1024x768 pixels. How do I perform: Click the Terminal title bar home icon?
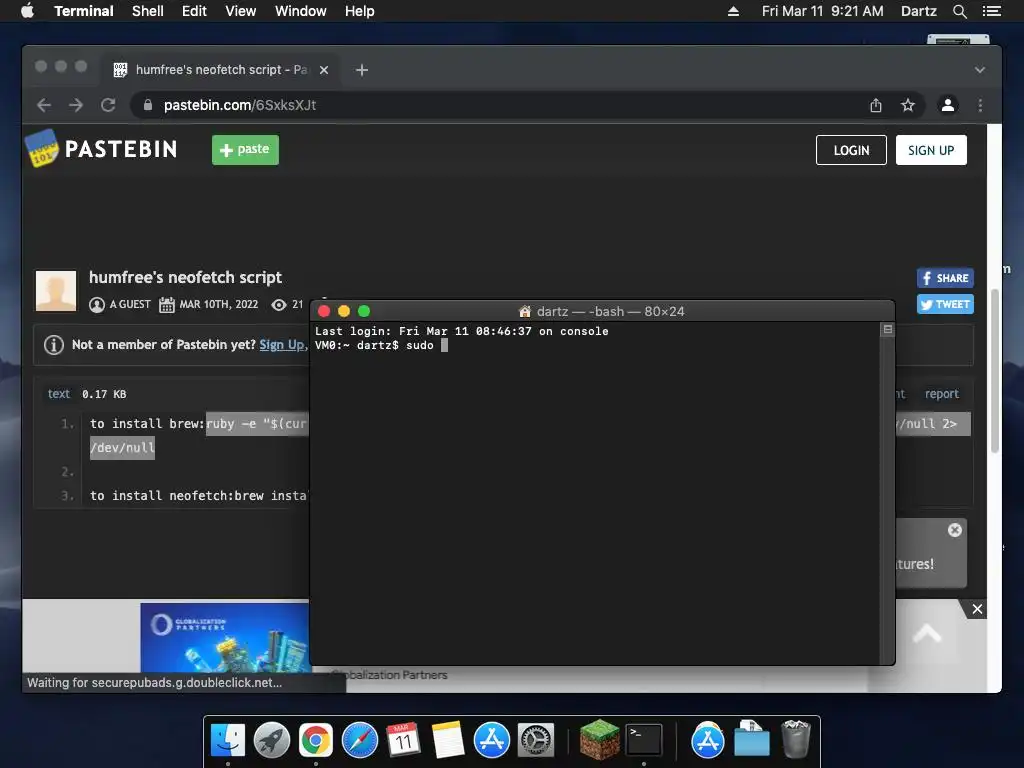coord(524,312)
